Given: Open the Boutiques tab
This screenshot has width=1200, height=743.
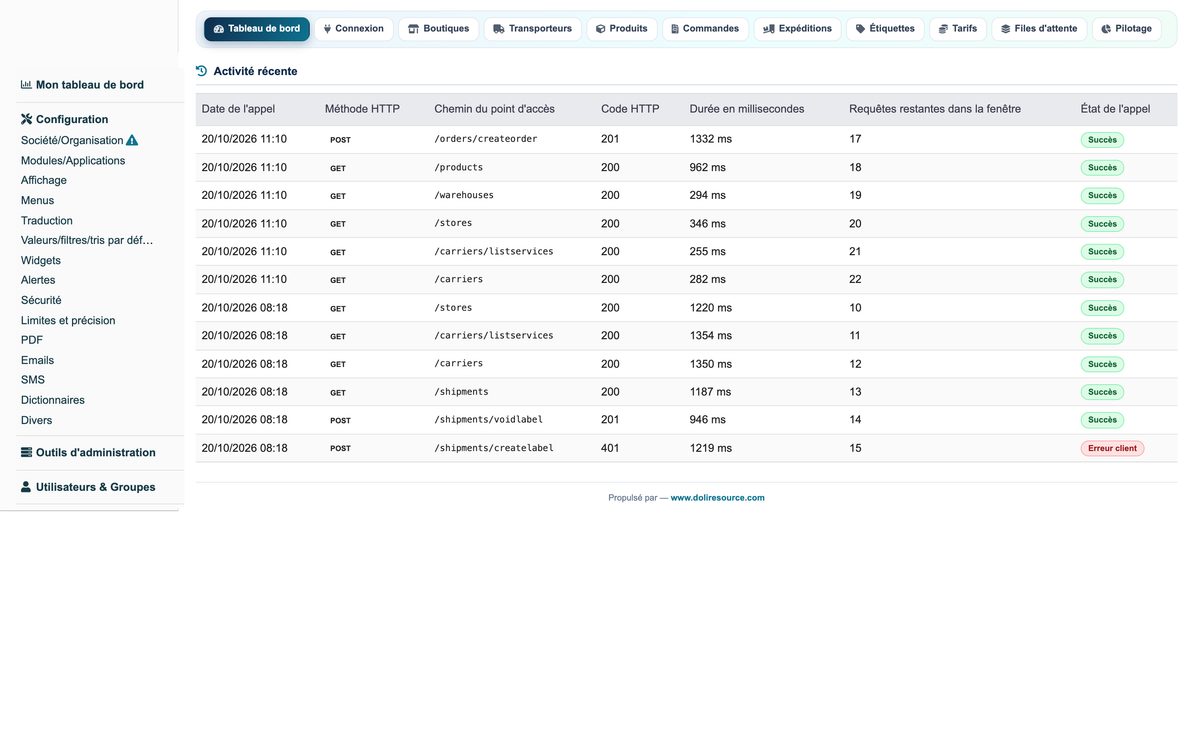Looking at the screenshot, I should (x=438, y=29).
